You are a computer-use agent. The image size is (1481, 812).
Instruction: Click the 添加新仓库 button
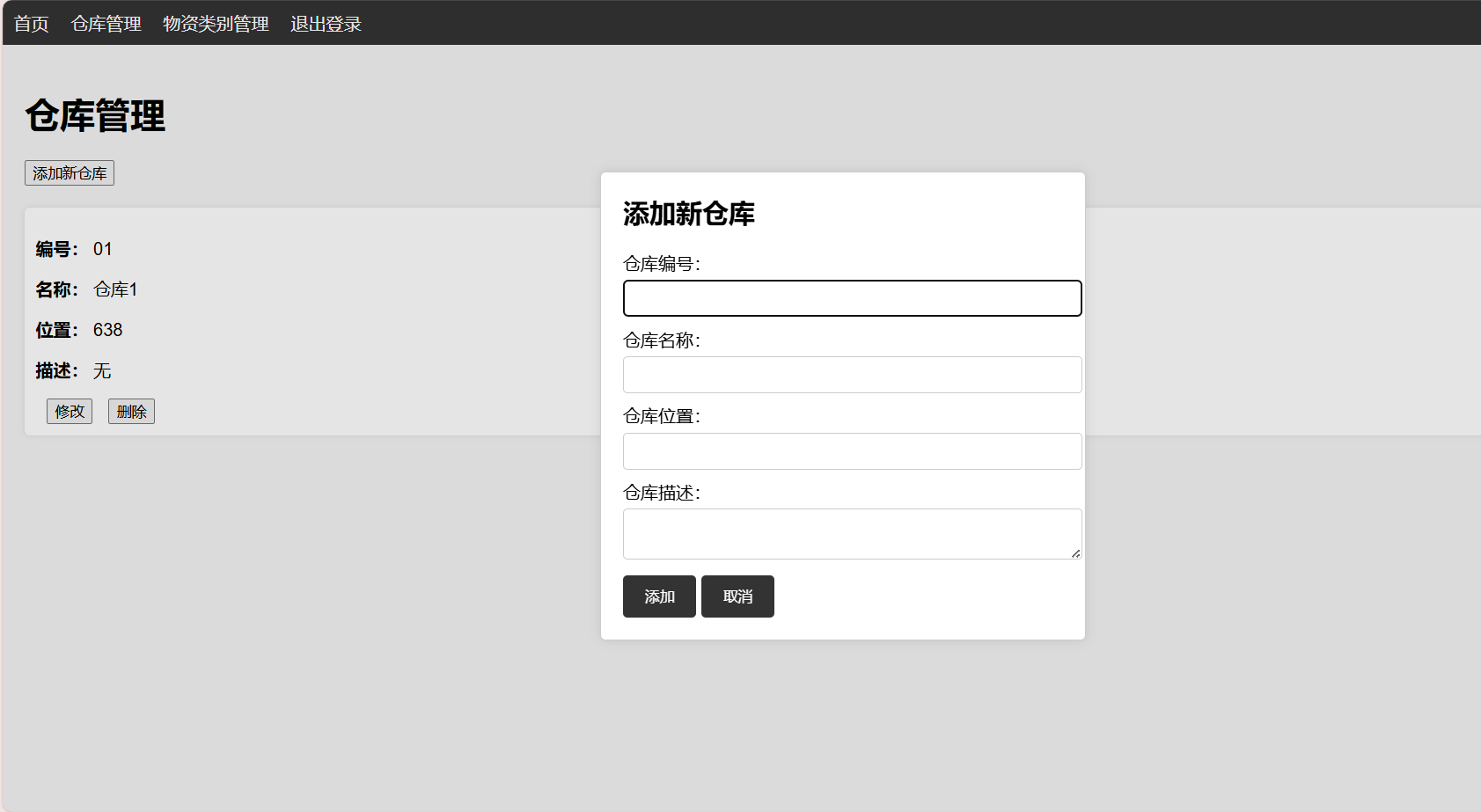[x=70, y=173]
